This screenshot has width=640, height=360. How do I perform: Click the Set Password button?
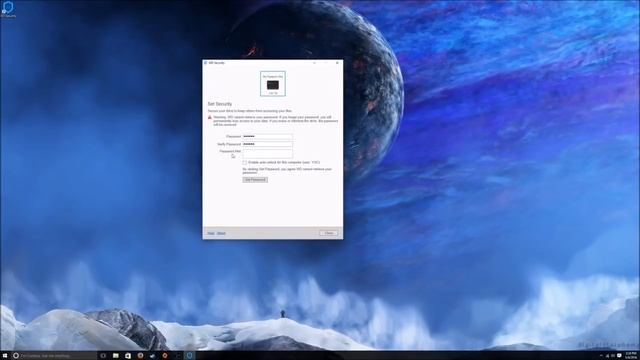(255, 180)
